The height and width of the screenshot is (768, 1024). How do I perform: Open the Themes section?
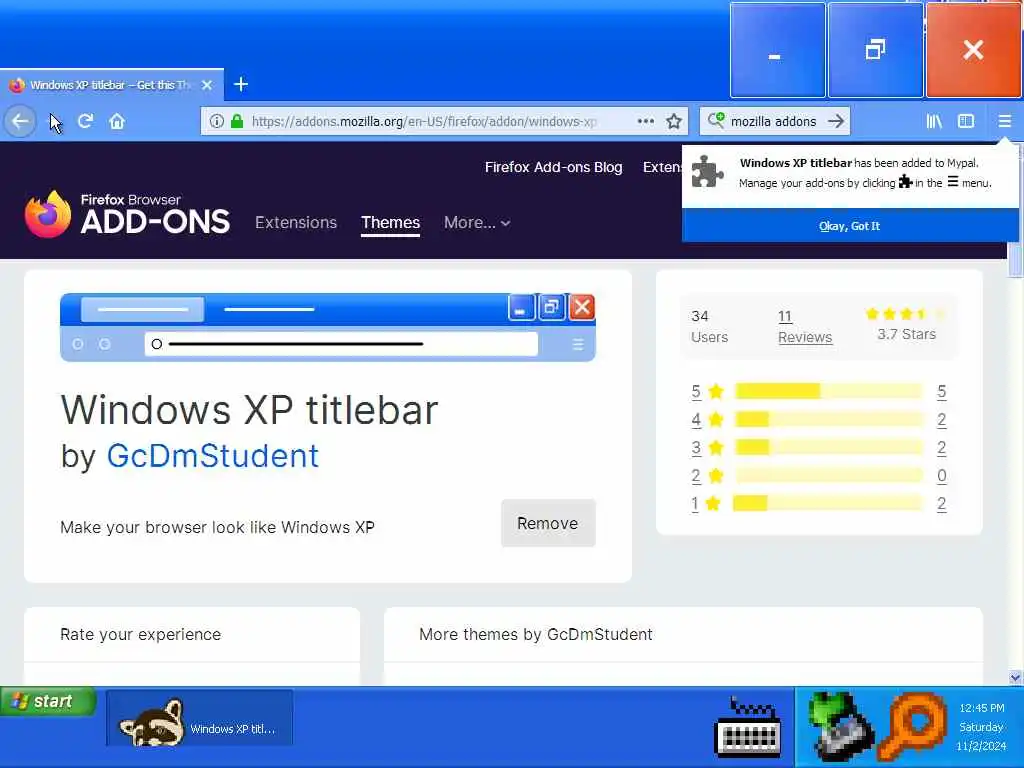(391, 223)
